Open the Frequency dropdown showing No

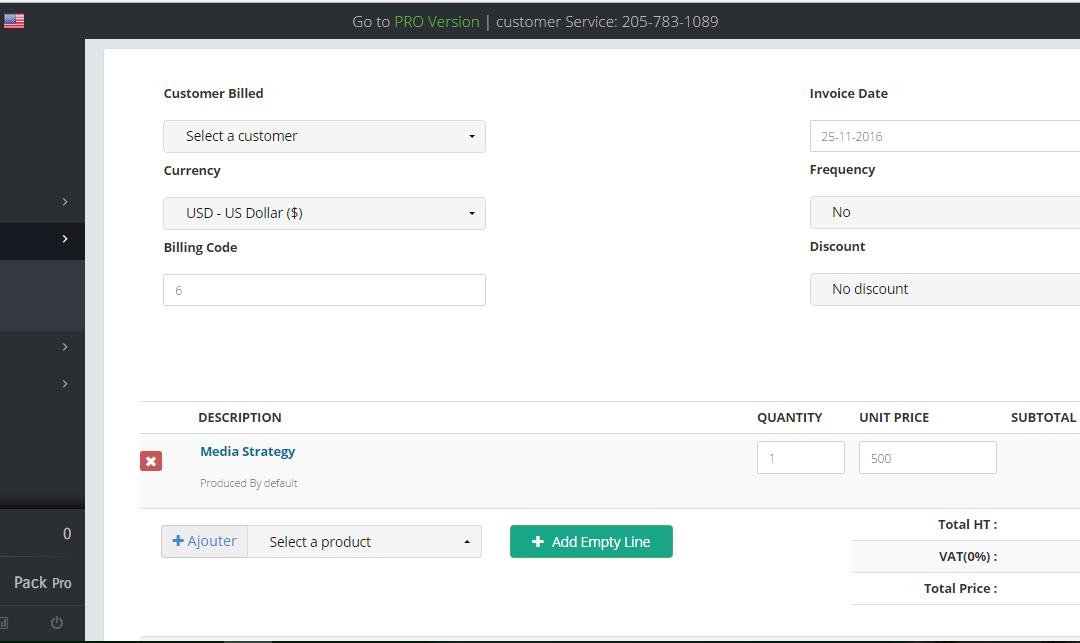(x=944, y=212)
